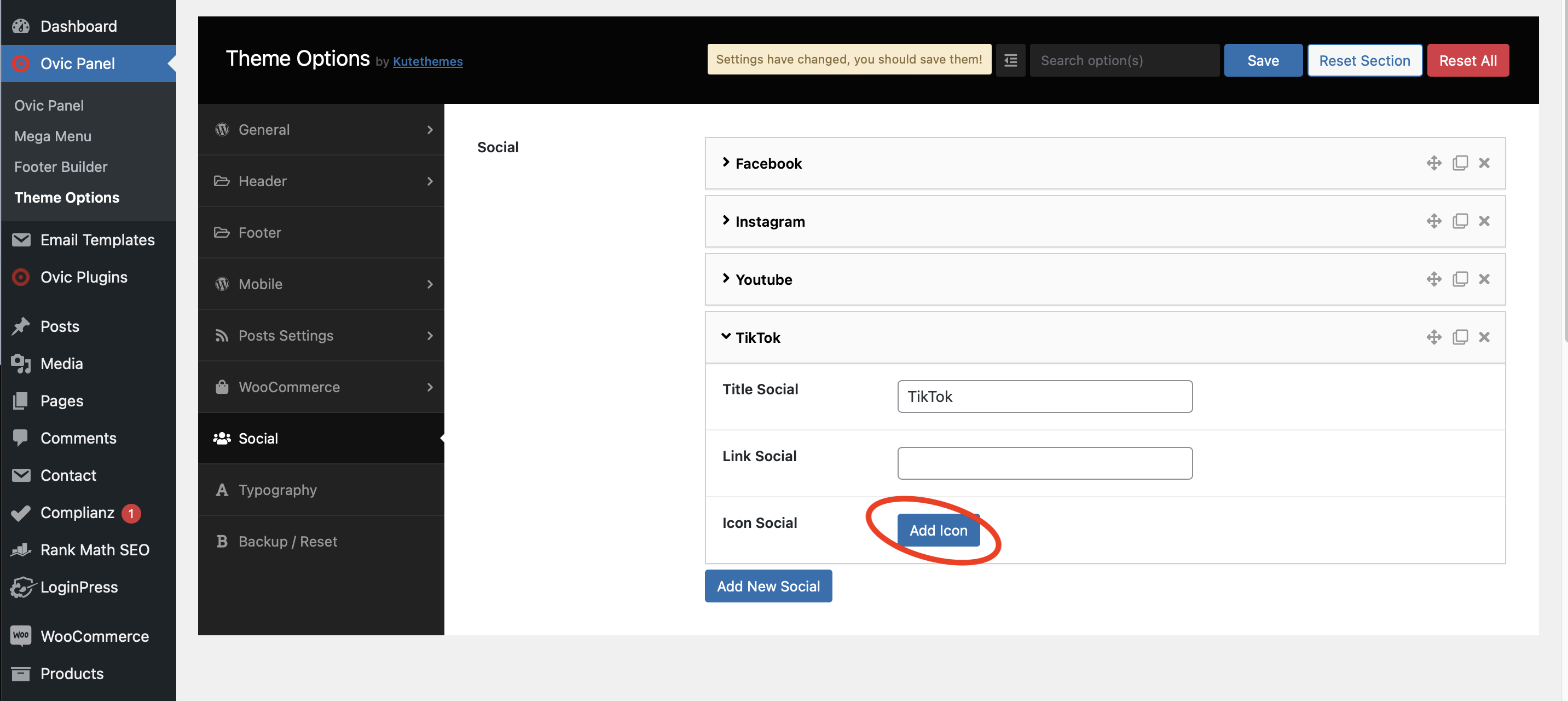The width and height of the screenshot is (1568, 701).
Task: Click the Posts pushpin icon
Action: point(21,326)
